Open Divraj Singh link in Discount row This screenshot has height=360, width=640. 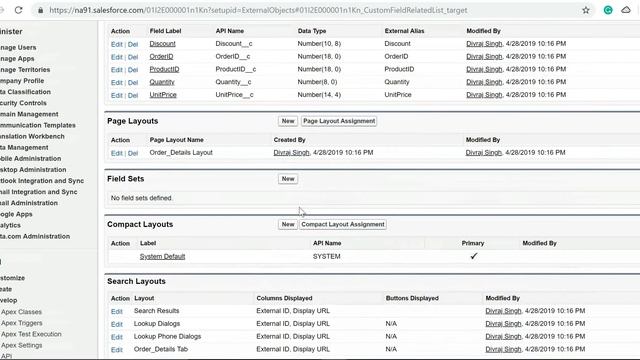(484, 44)
